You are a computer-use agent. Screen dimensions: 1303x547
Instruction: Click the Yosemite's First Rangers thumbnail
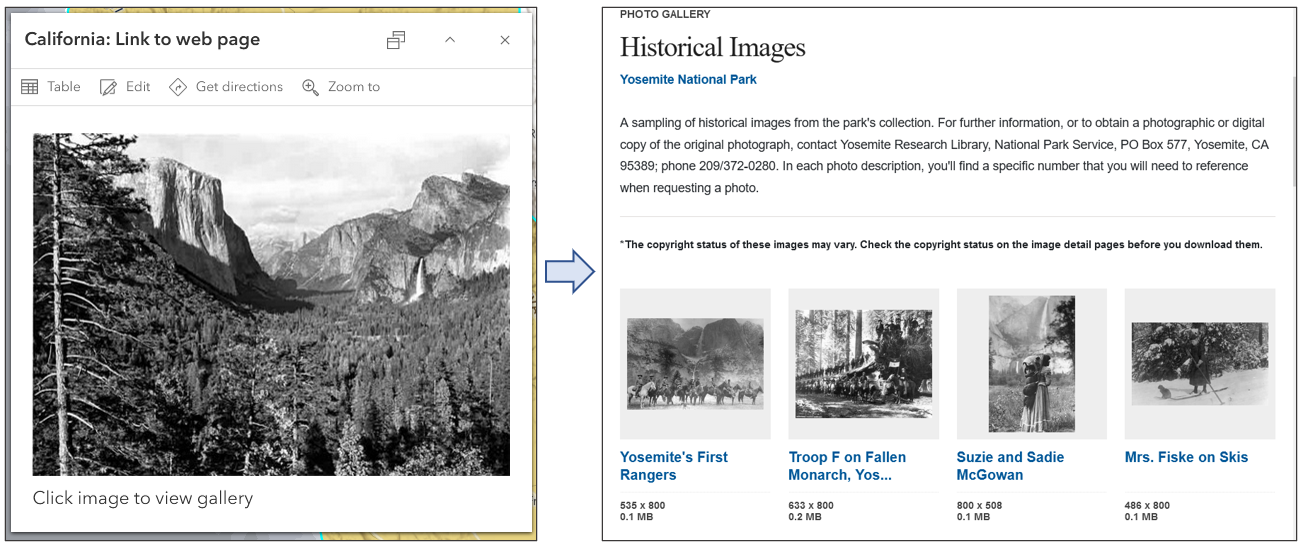(695, 364)
